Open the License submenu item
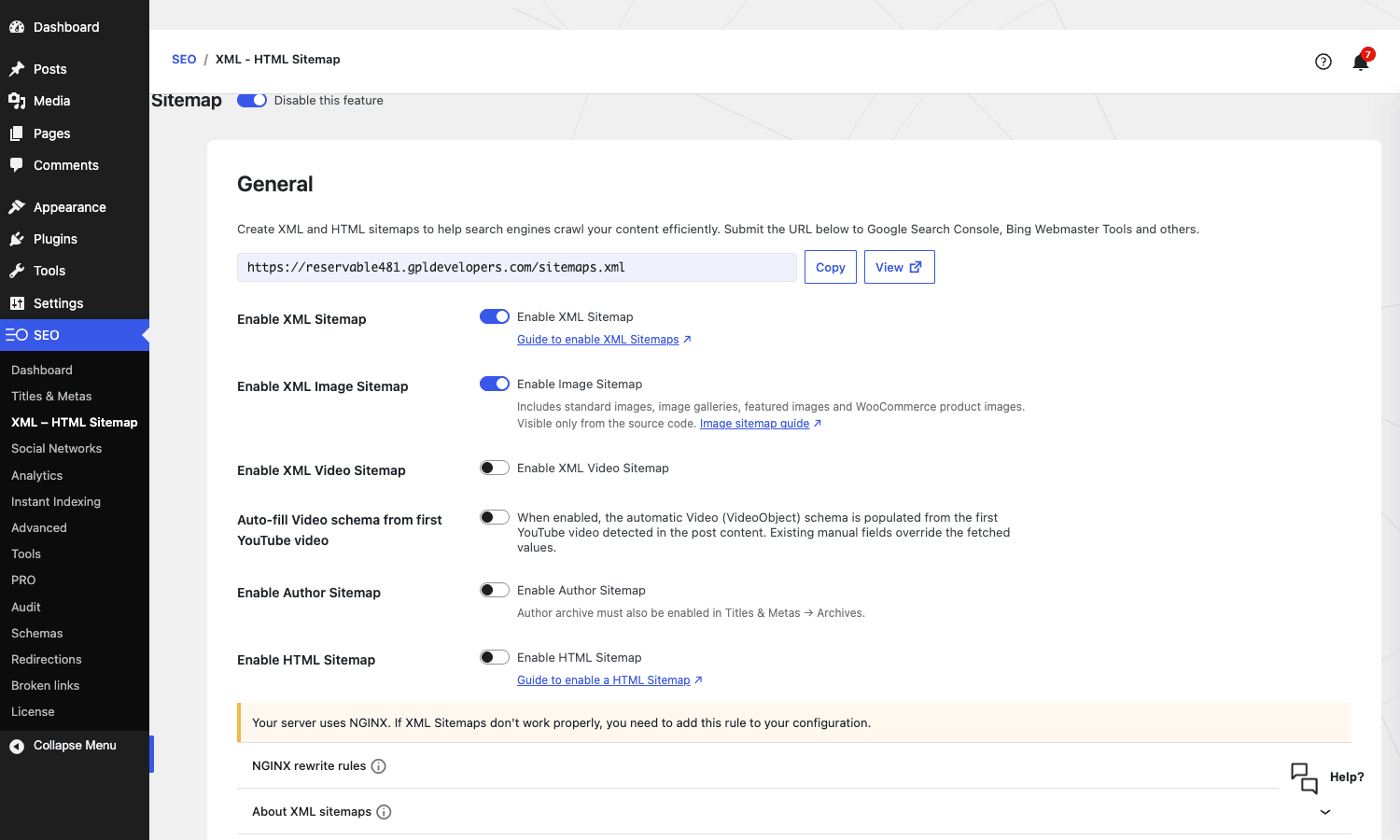This screenshot has height=840, width=1400. pos(33,712)
